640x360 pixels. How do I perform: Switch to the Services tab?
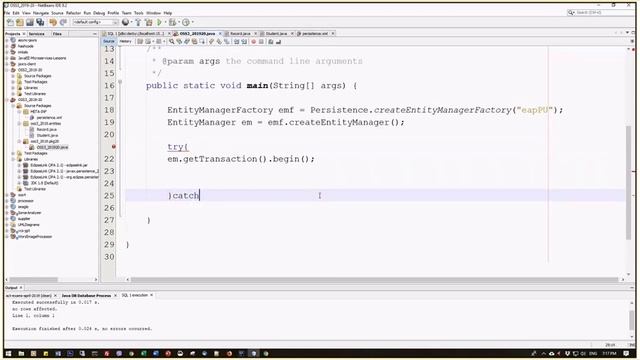pos(37,34)
